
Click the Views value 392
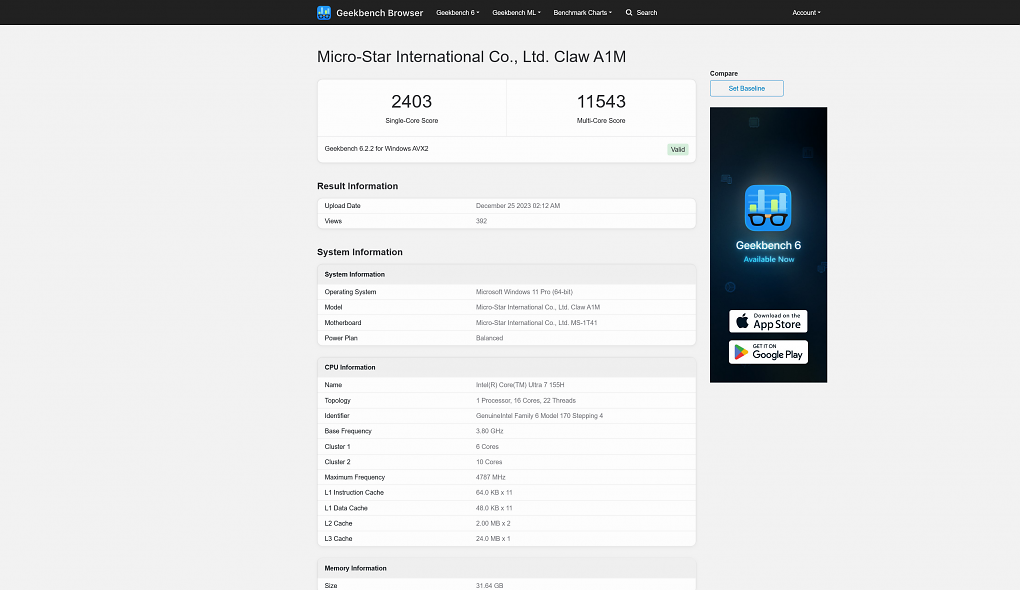481,221
